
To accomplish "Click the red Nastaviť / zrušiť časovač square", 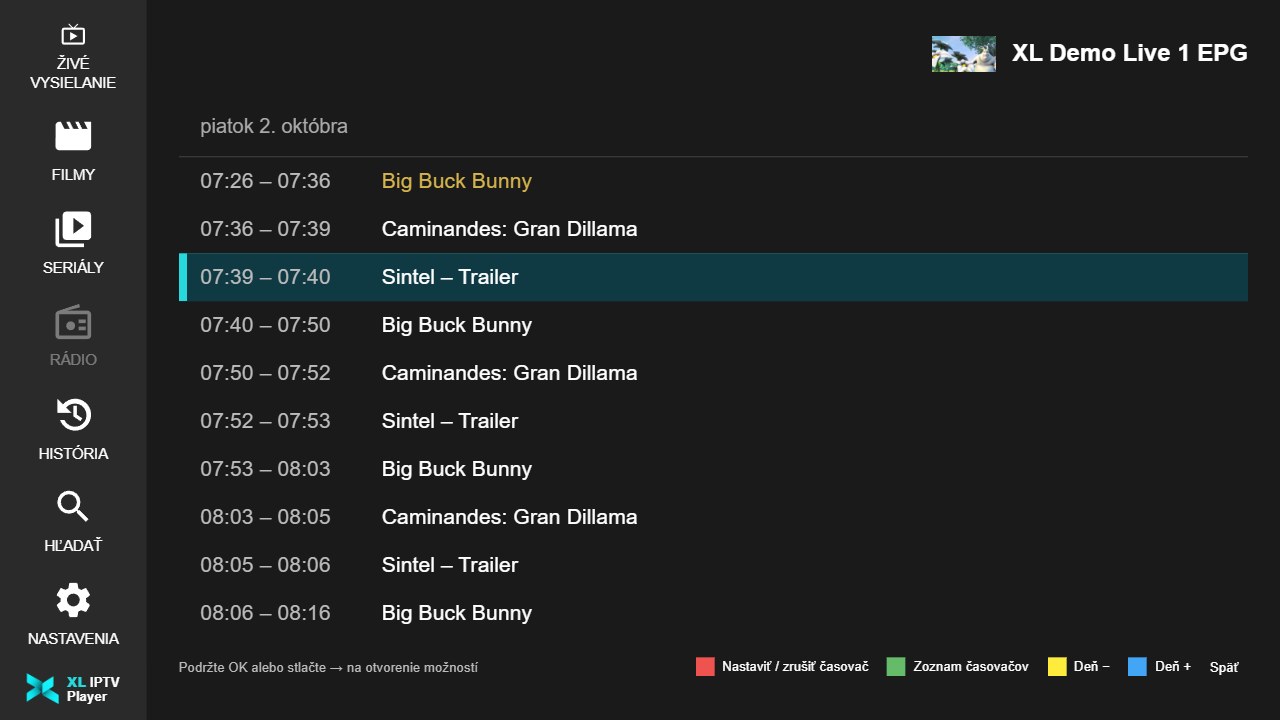I will click(705, 667).
